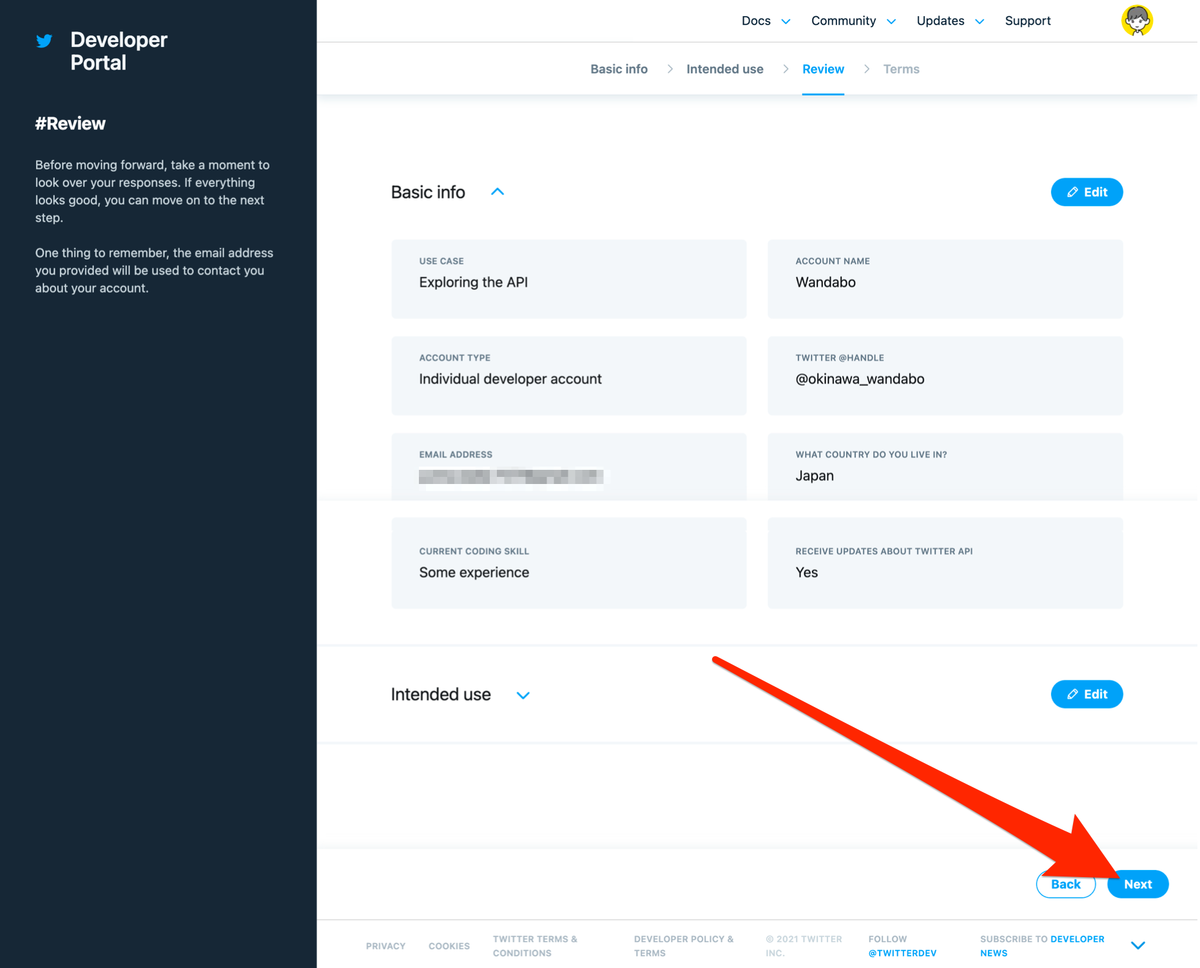Select the '@okinawa_wandabo' handle text

(x=859, y=379)
